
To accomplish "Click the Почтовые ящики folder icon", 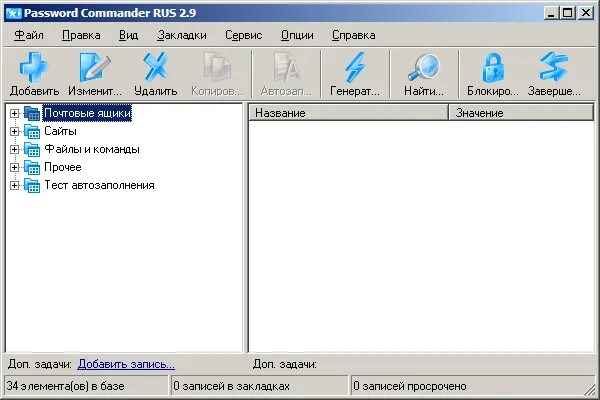I will tap(32, 113).
